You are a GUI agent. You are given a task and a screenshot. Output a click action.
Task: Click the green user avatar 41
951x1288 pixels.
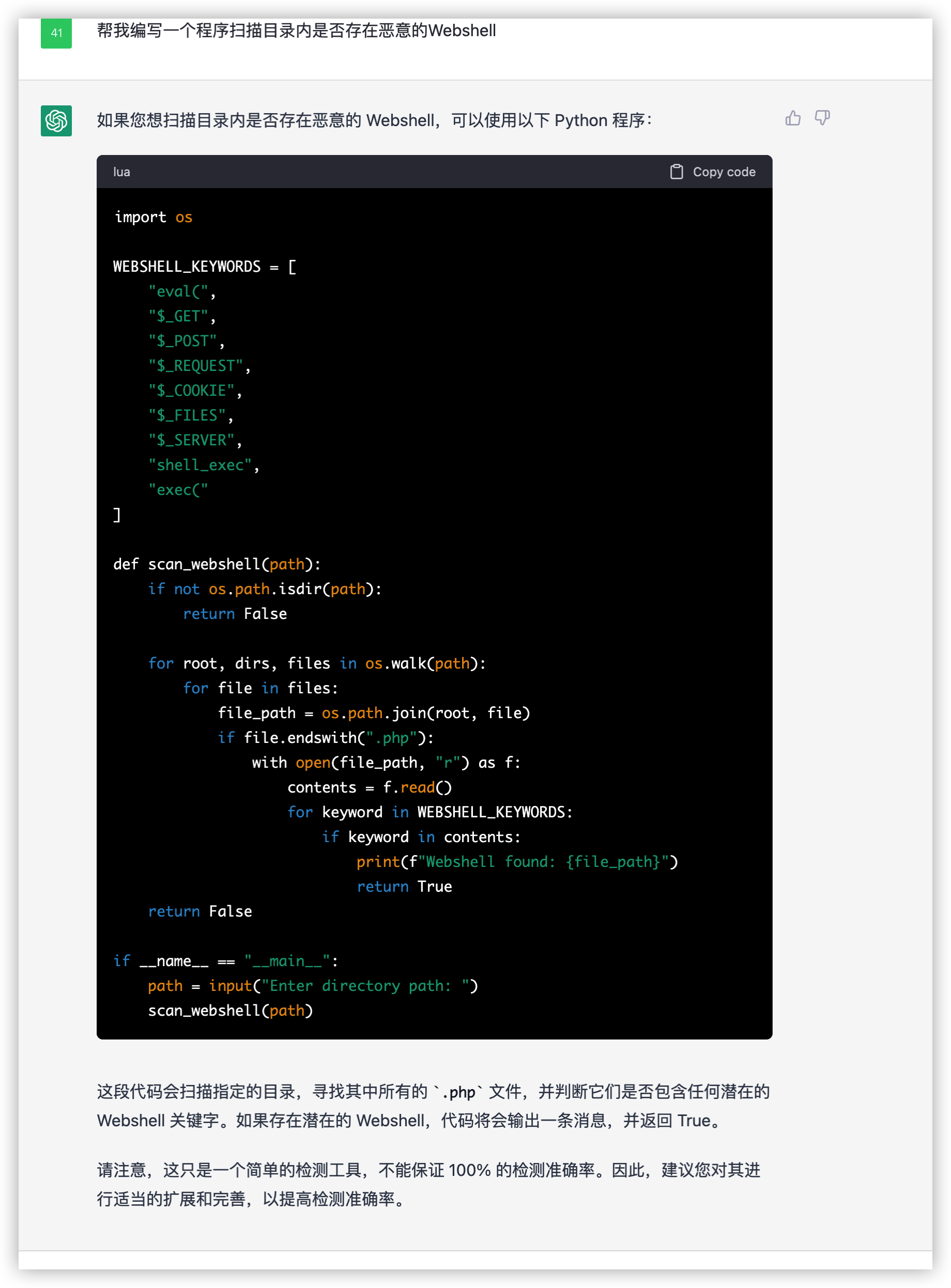(56, 33)
